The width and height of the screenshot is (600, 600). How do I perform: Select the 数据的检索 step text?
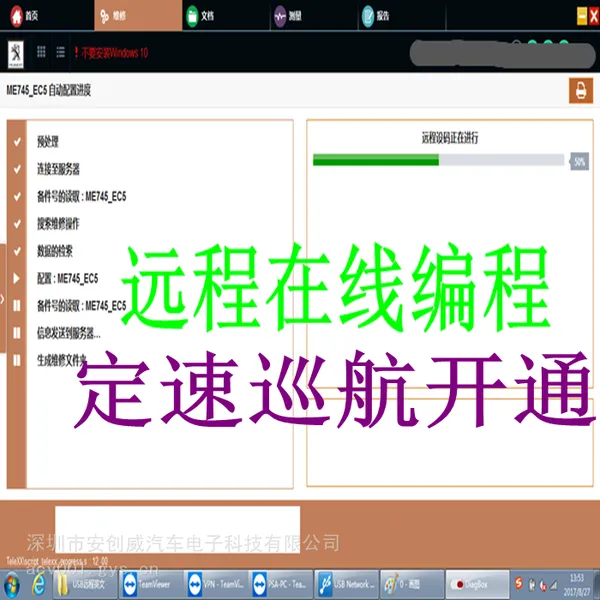point(55,251)
